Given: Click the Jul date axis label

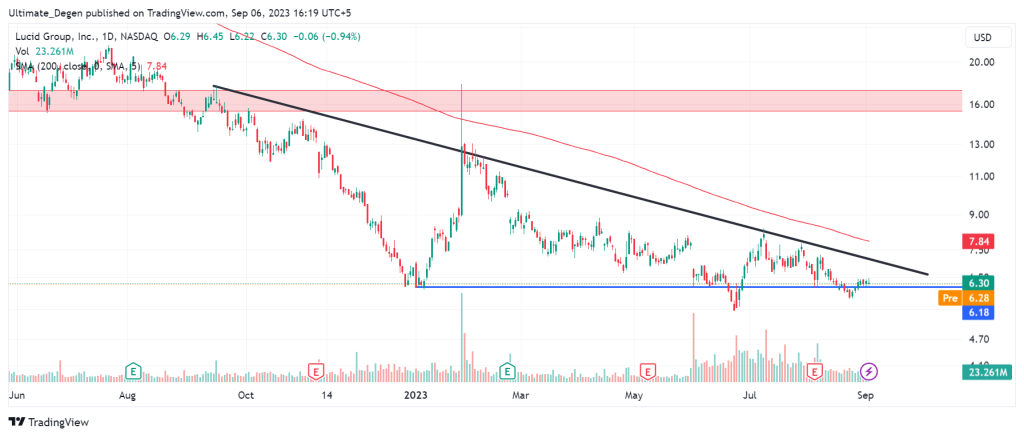Looking at the screenshot, I should (x=751, y=395).
